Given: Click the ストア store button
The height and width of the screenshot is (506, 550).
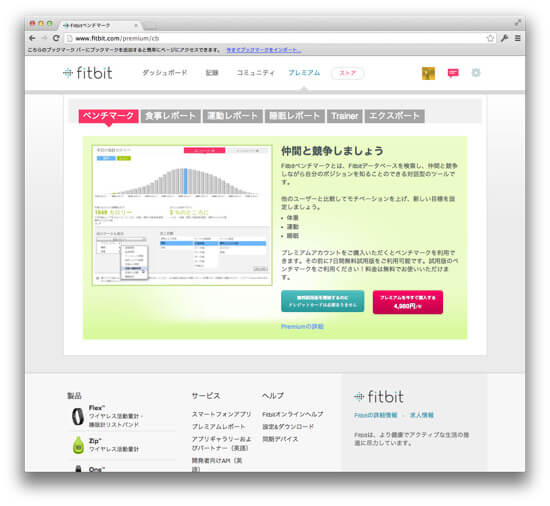Looking at the screenshot, I should click(347, 73).
